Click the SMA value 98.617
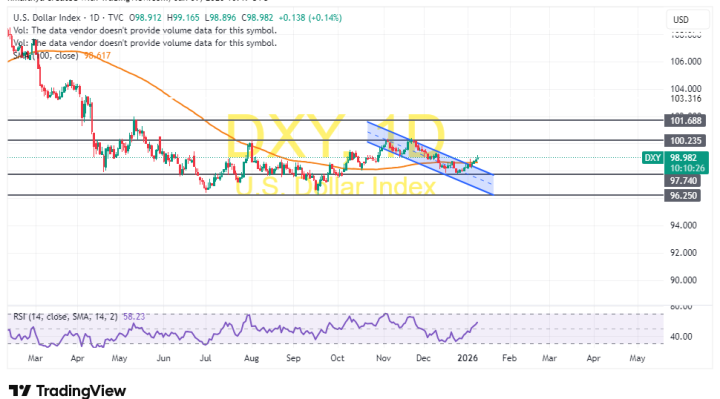 [x=97, y=56]
